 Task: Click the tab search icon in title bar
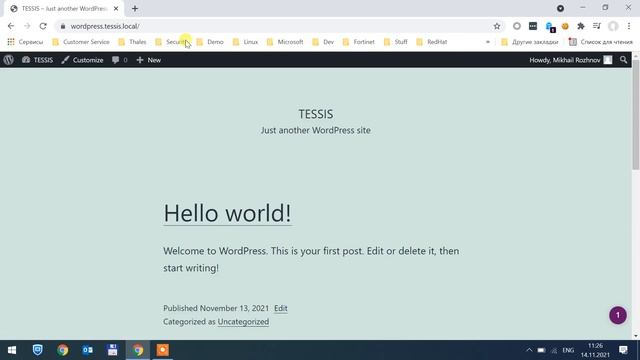pos(560,8)
